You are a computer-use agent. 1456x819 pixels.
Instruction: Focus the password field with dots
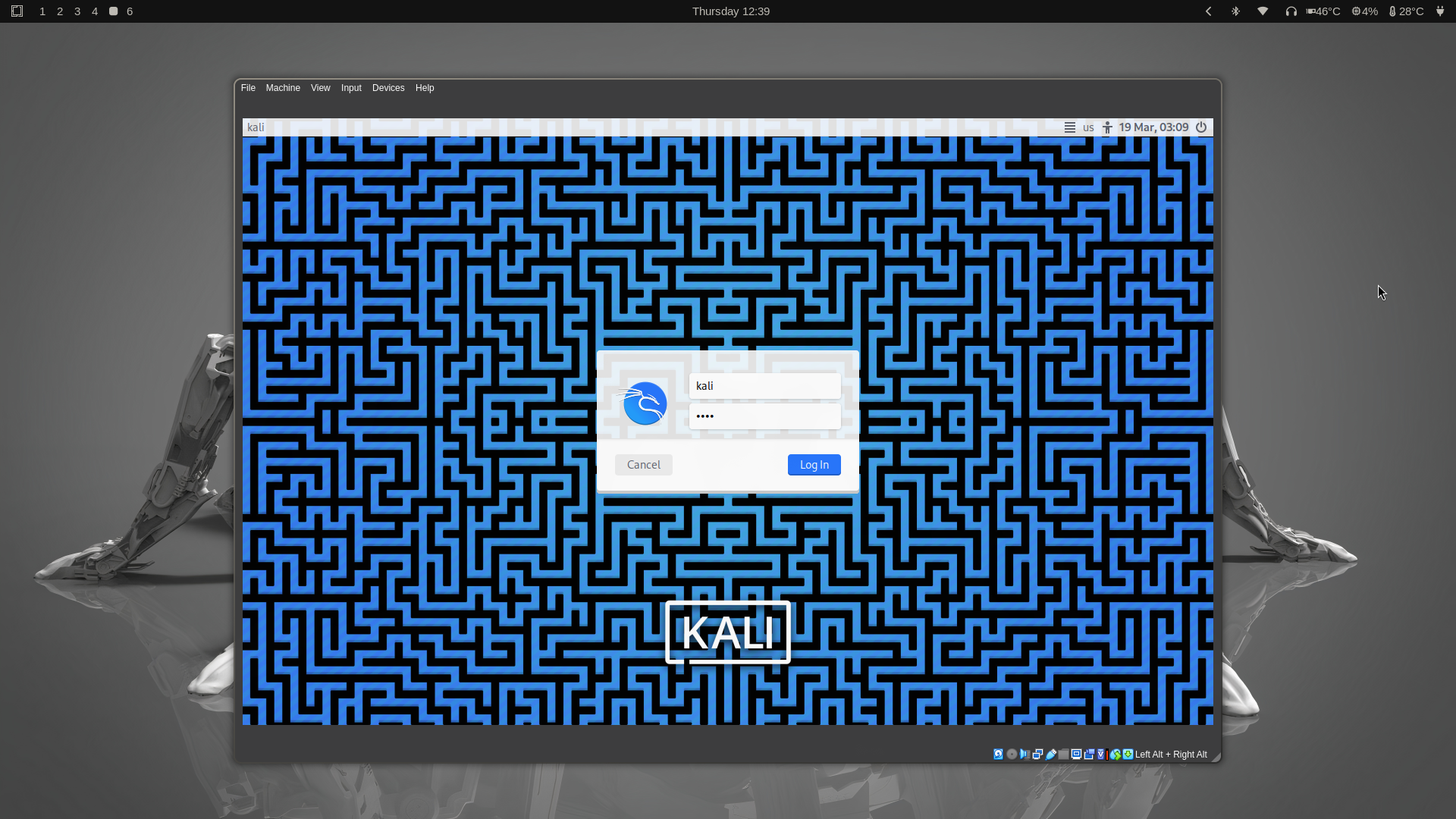pyautogui.click(x=764, y=416)
